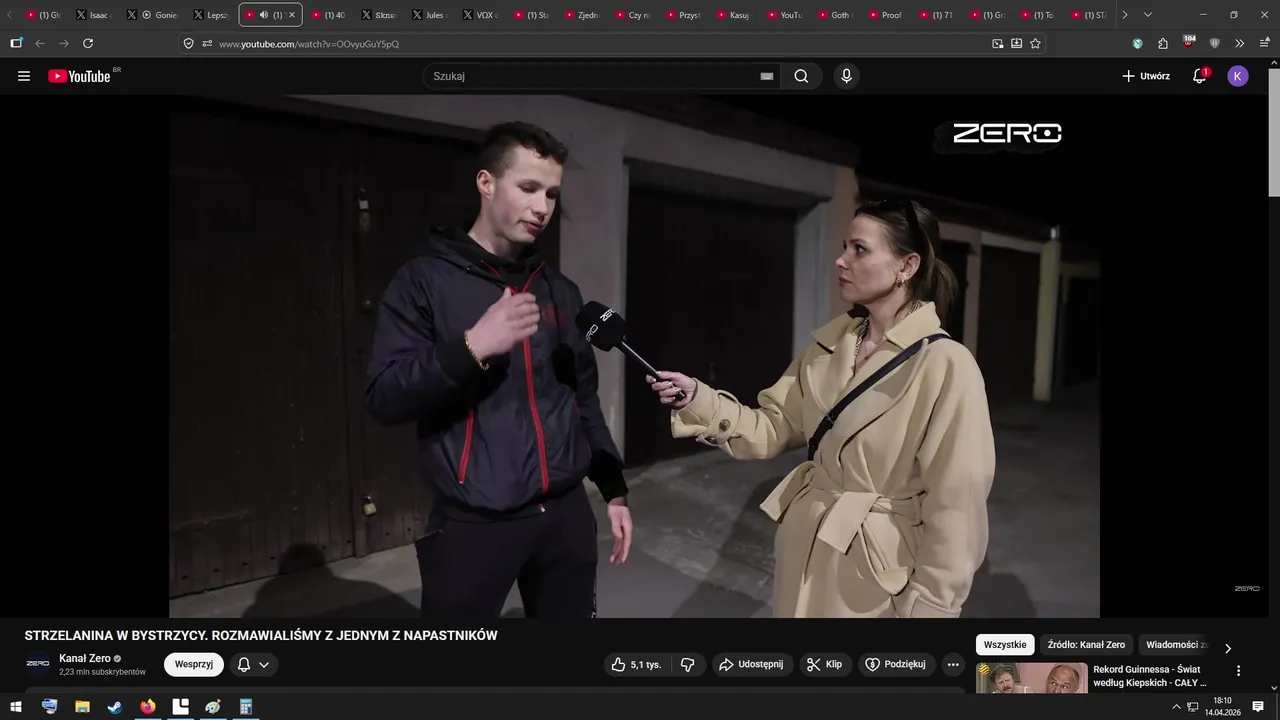Click the search magnifier button

click(801, 76)
